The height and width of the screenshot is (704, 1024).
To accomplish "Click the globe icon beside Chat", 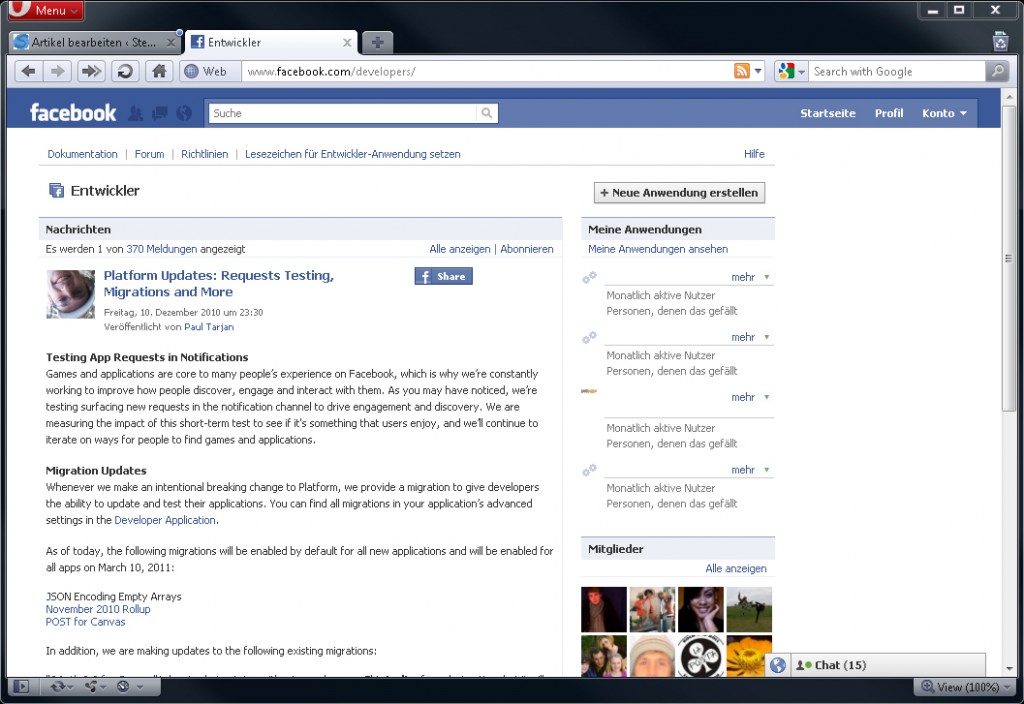I will [x=778, y=665].
